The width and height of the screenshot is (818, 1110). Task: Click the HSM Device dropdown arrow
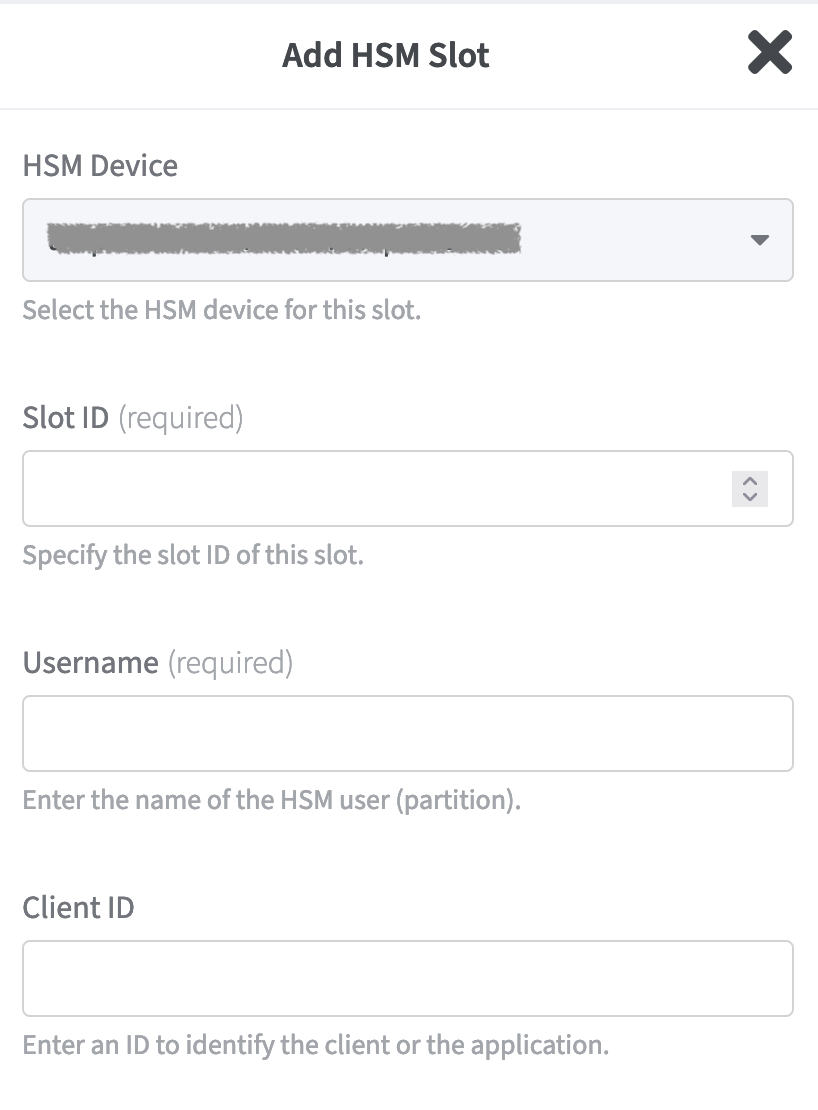(759, 240)
